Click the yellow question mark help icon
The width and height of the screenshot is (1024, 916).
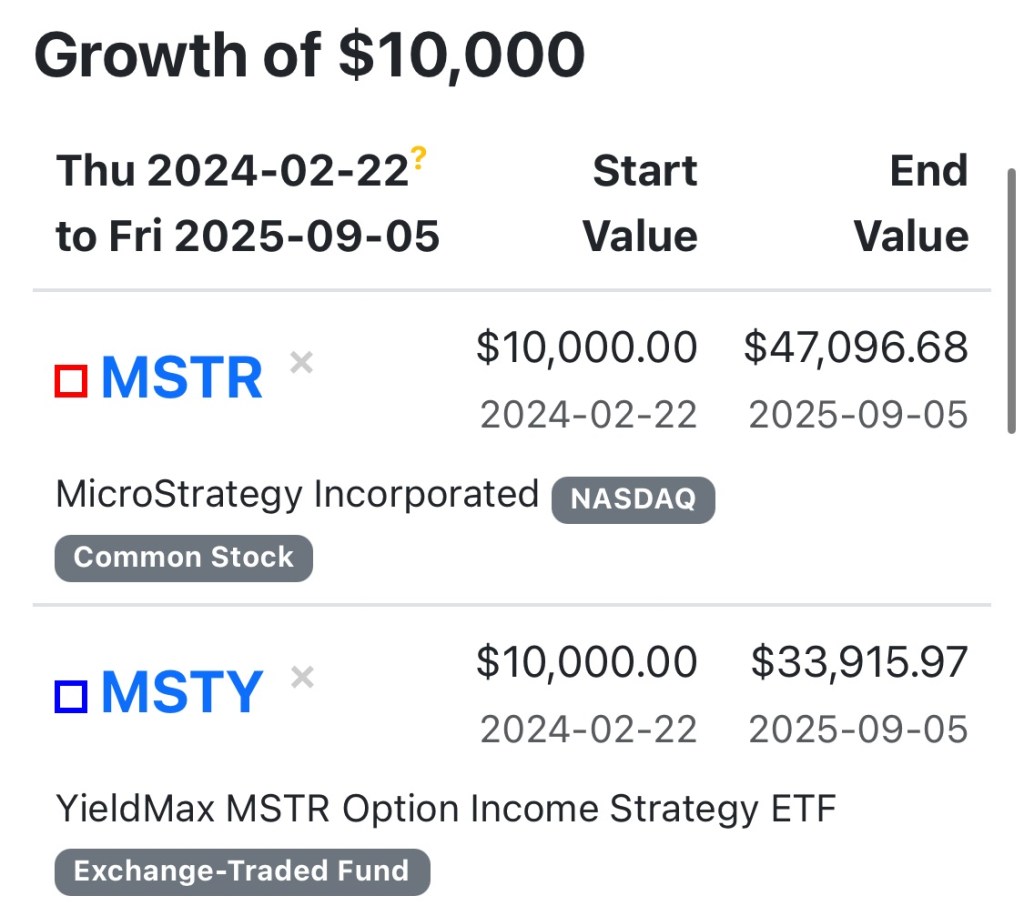pyautogui.click(x=419, y=158)
